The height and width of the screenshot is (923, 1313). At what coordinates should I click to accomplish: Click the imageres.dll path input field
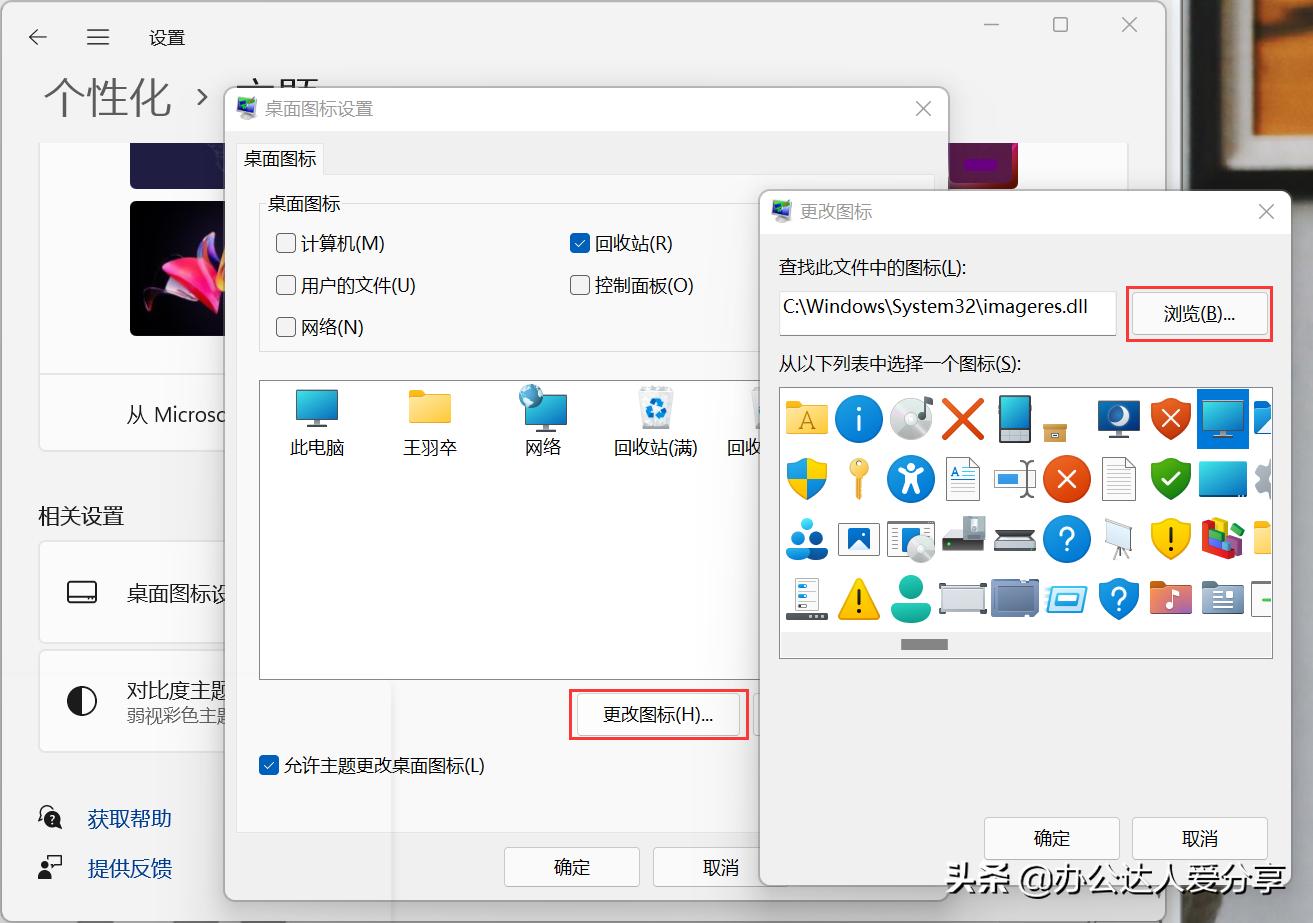point(946,312)
